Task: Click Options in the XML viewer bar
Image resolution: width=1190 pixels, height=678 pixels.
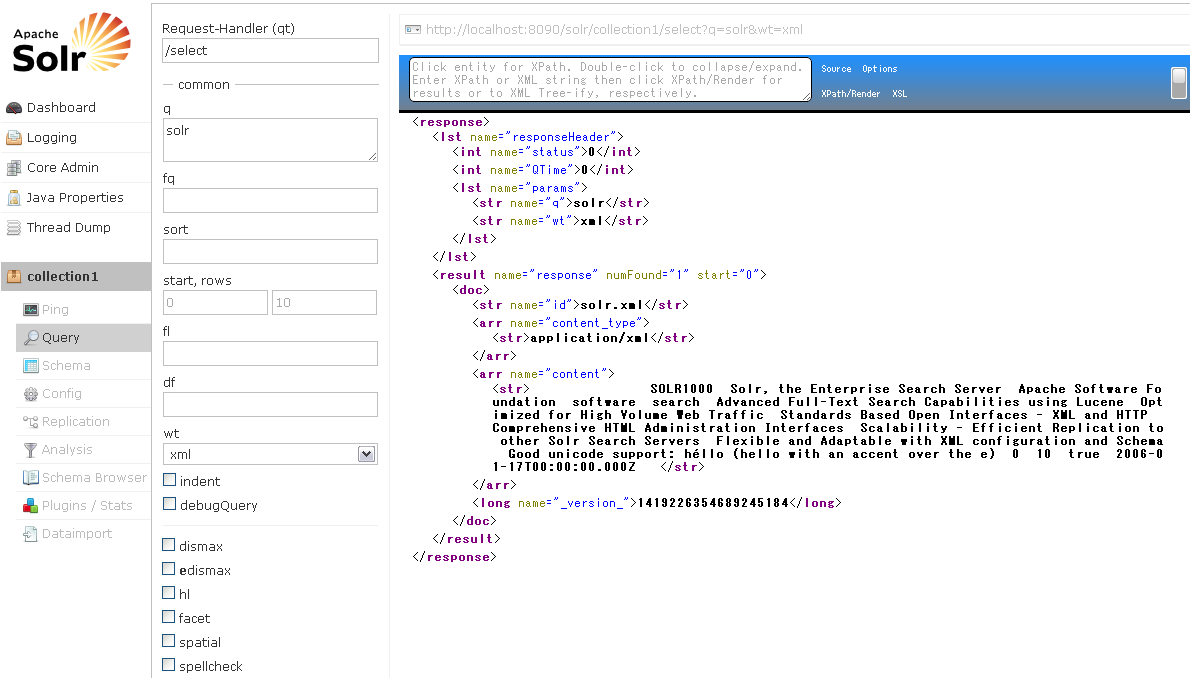Action: pyautogui.click(x=880, y=69)
